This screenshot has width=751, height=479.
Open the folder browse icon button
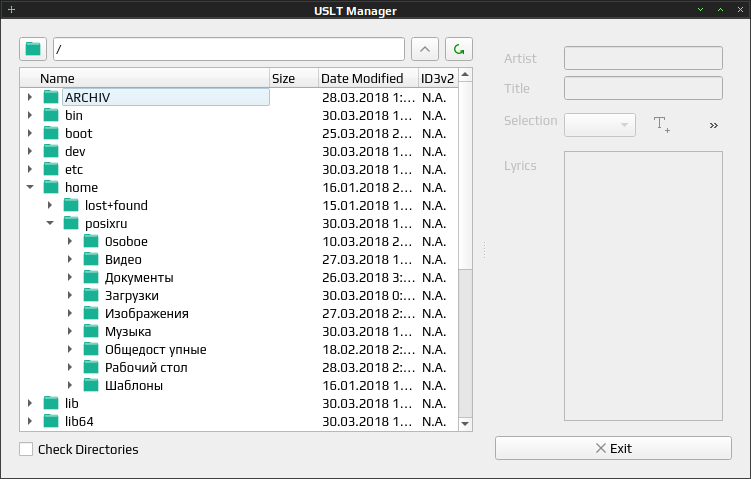33,49
